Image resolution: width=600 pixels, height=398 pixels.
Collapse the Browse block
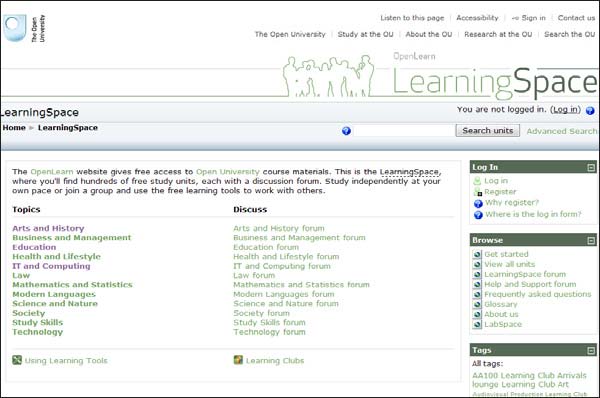(x=591, y=240)
